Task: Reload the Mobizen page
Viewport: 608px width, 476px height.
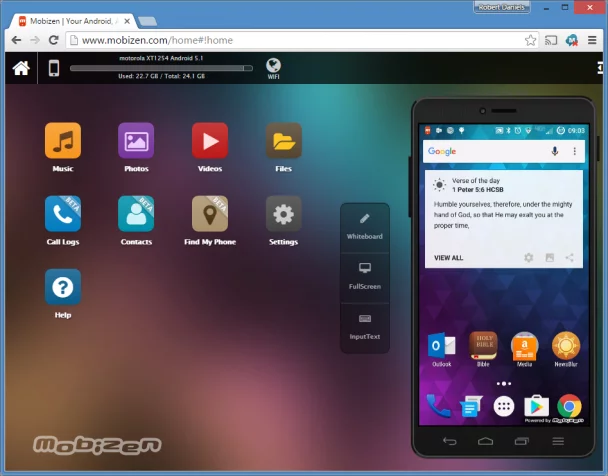Action: 54,40
